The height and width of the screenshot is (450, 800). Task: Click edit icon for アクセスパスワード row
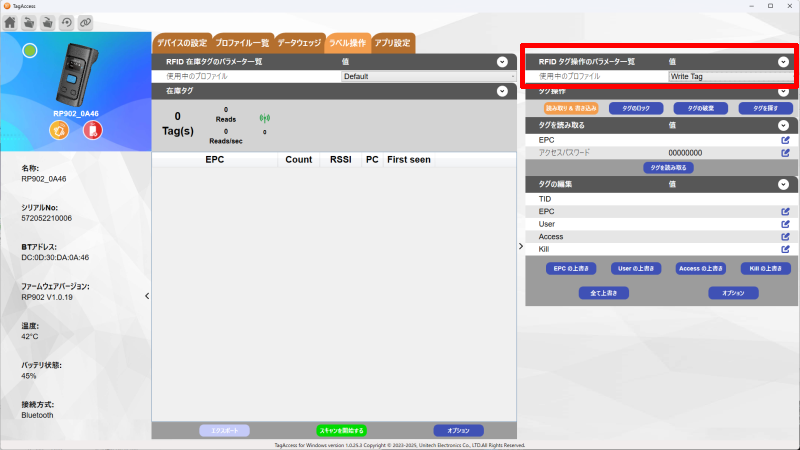tap(785, 153)
